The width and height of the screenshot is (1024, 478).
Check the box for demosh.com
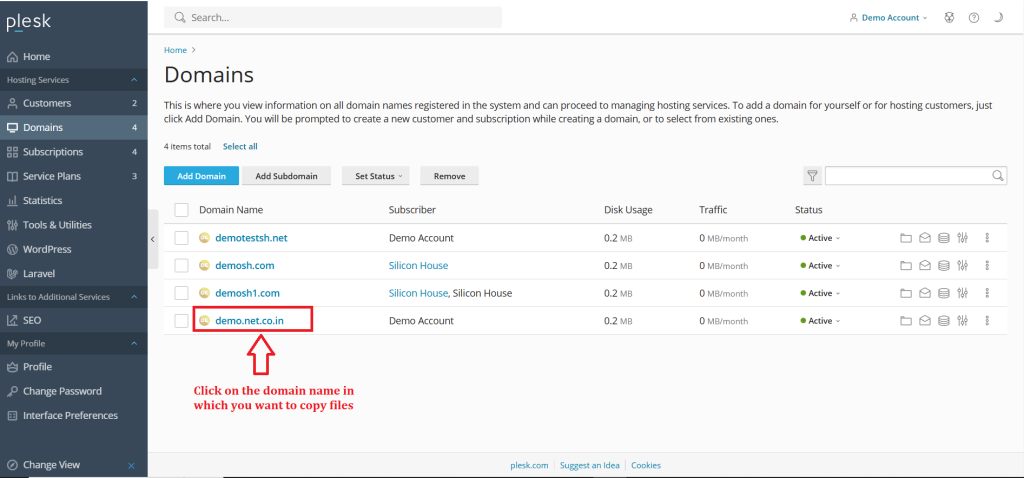[182, 266]
